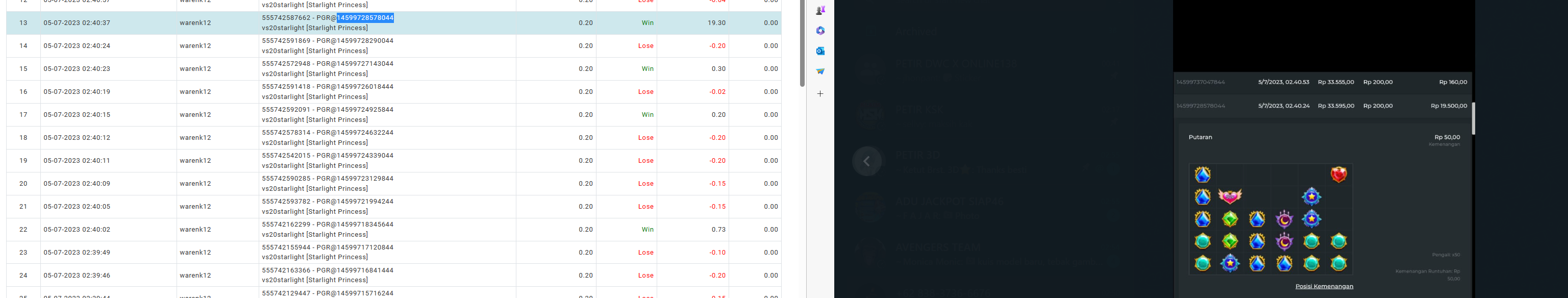Click timestamp 05-07-2023 02:39:49
This screenshot has height=298, width=1568.
(x=77, y=253)
